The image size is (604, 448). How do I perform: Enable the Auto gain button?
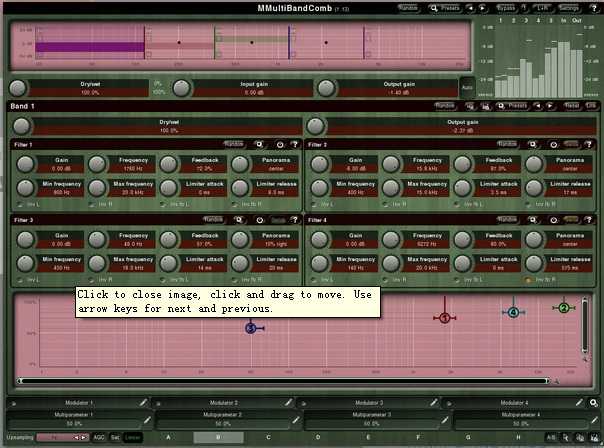[x=466, y=88]
